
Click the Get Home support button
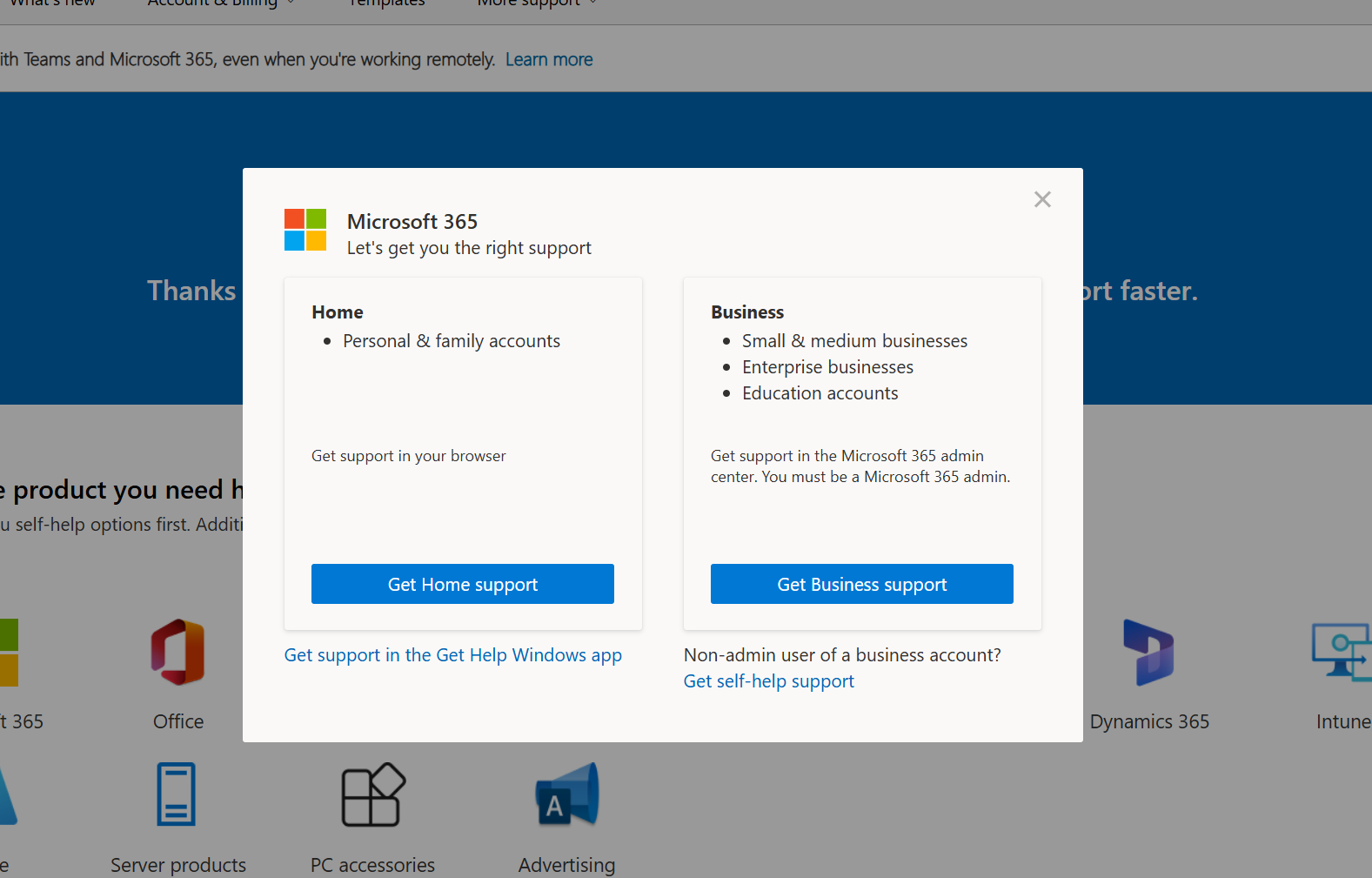pyautogui.click(x=463, y=584)
